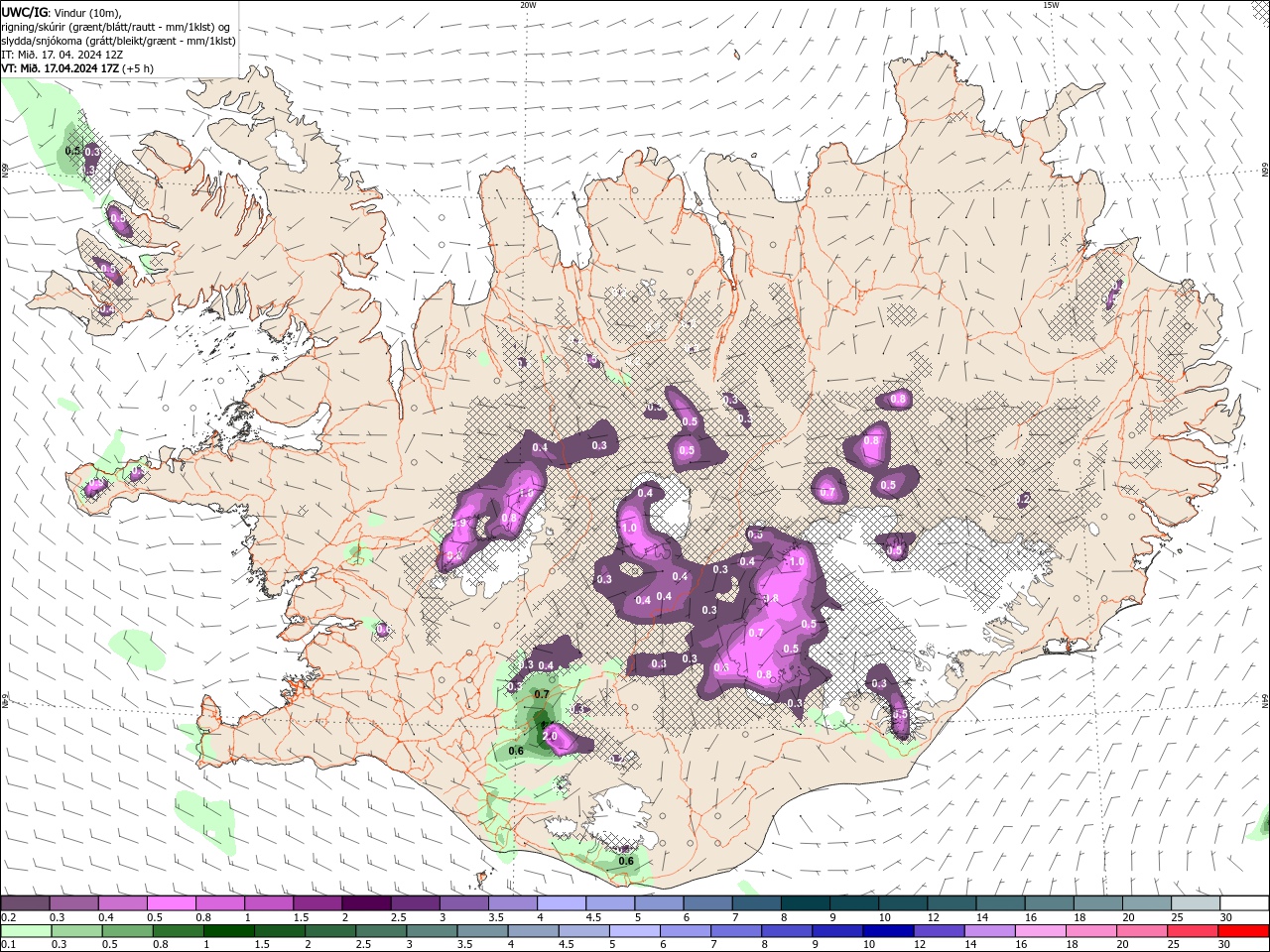The image size is (1270, 952).
Task: Click the darkest purple 2–2.5 snow legend swatch
Action: pyautogui.click(x=366, y=903)
